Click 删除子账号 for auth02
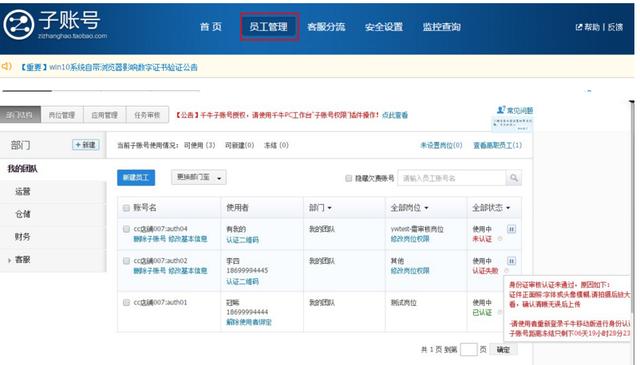Image resolution: width=640 pixels, height=365 pixels. coord(149,271)
